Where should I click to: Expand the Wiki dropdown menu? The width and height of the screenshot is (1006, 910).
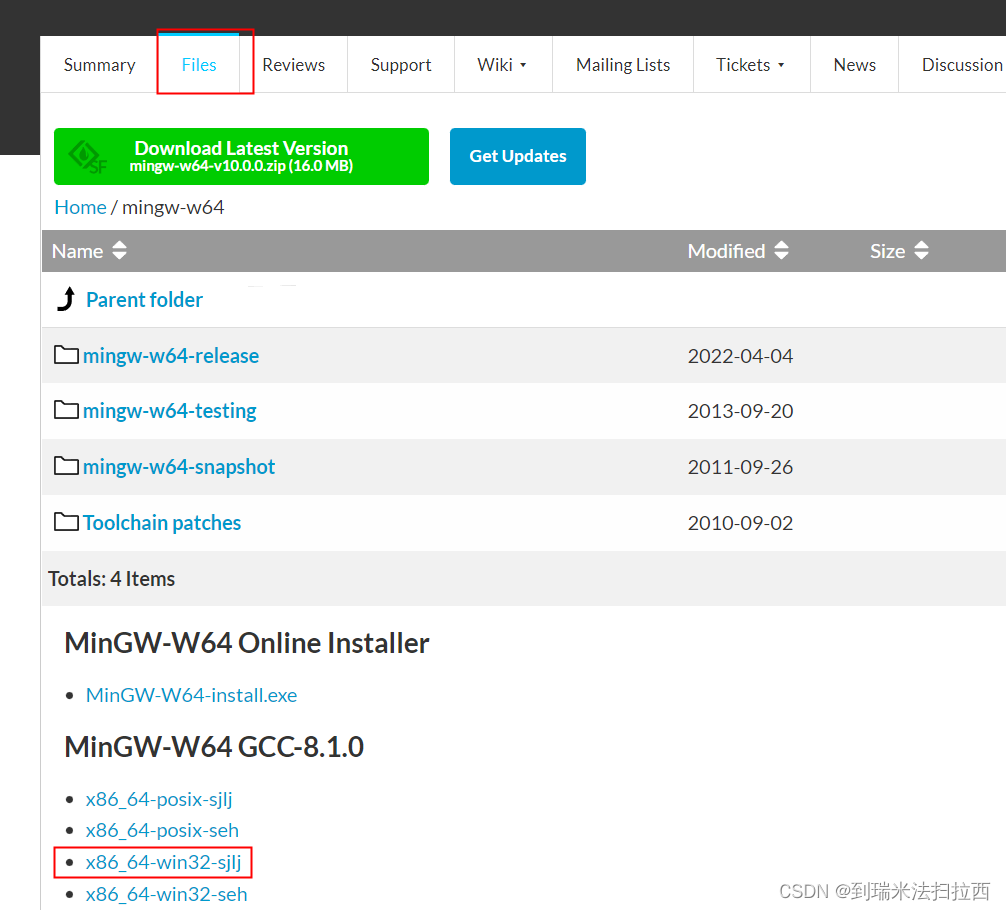(502, 65)
